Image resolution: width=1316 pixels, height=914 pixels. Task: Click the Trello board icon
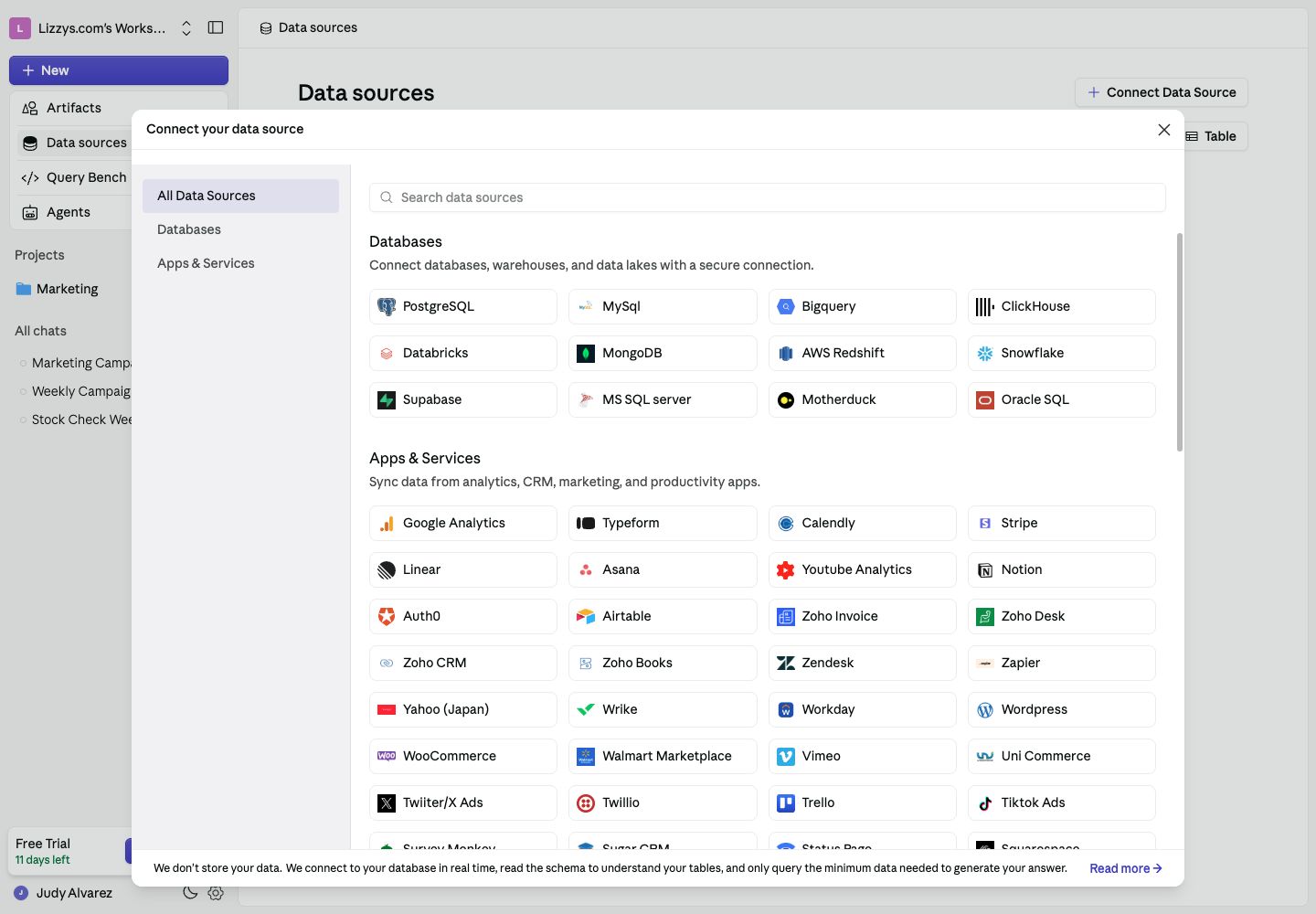pos(786,803)
